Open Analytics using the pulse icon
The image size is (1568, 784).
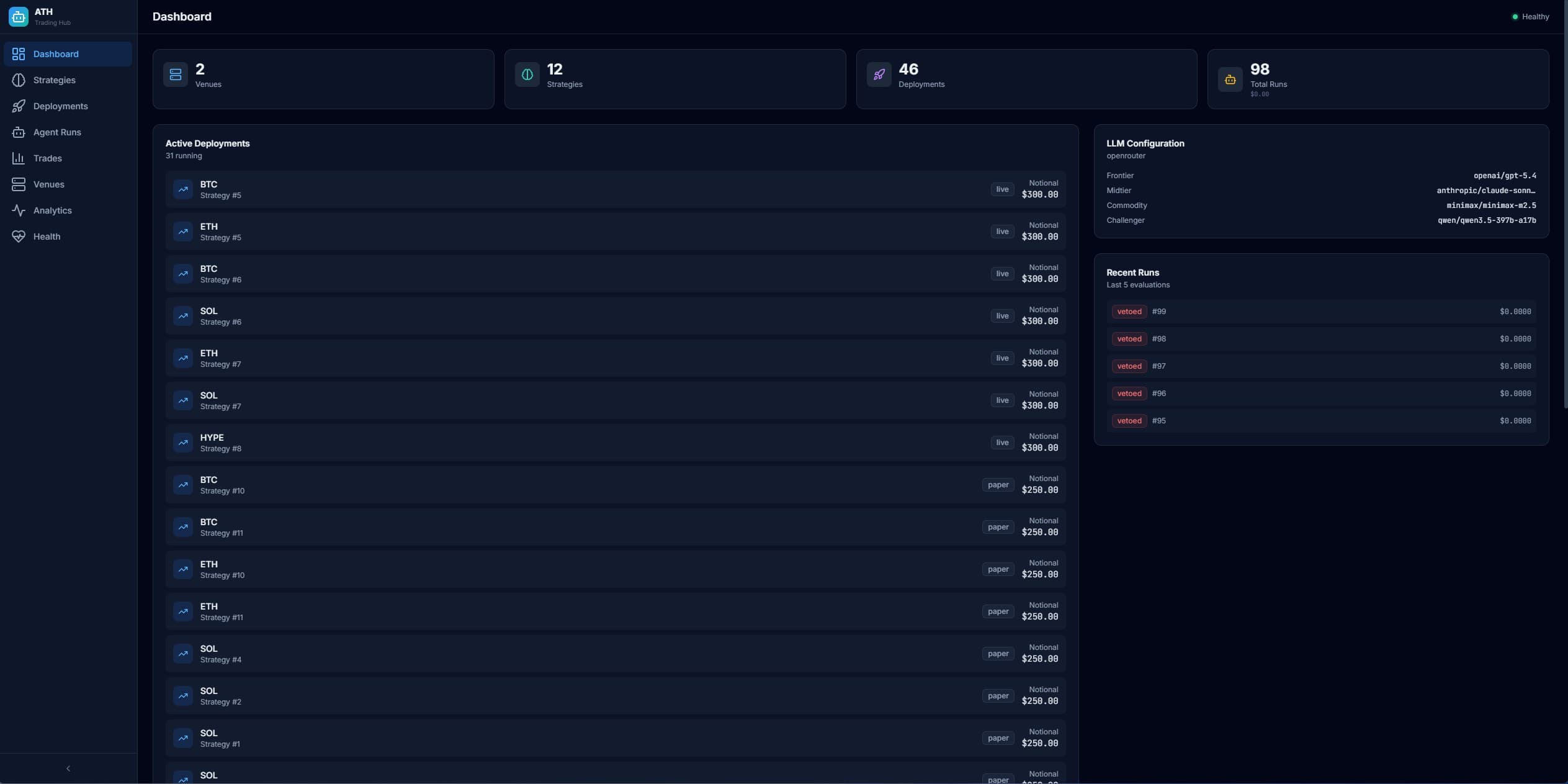tap(19, 210)
